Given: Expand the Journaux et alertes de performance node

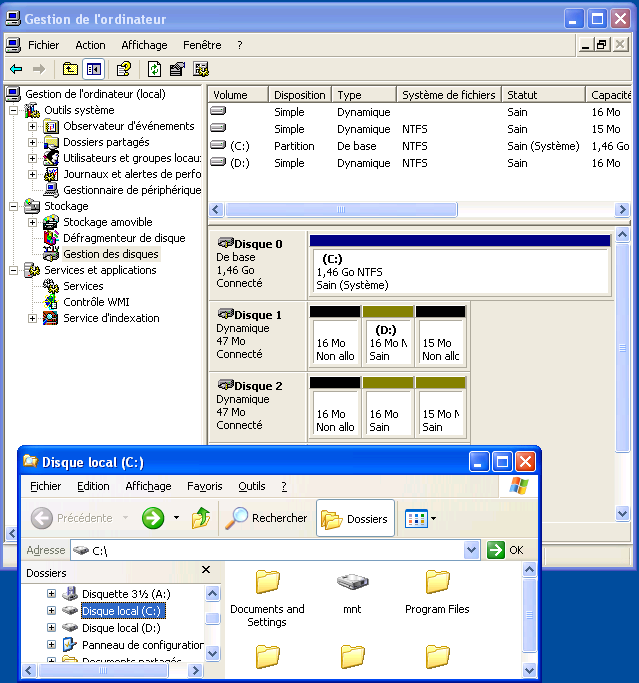Looking at the screenshot, I should (32, 174).
